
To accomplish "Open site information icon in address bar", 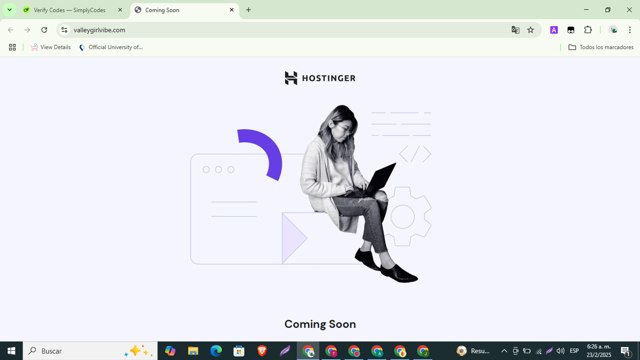I will [64, 30].
